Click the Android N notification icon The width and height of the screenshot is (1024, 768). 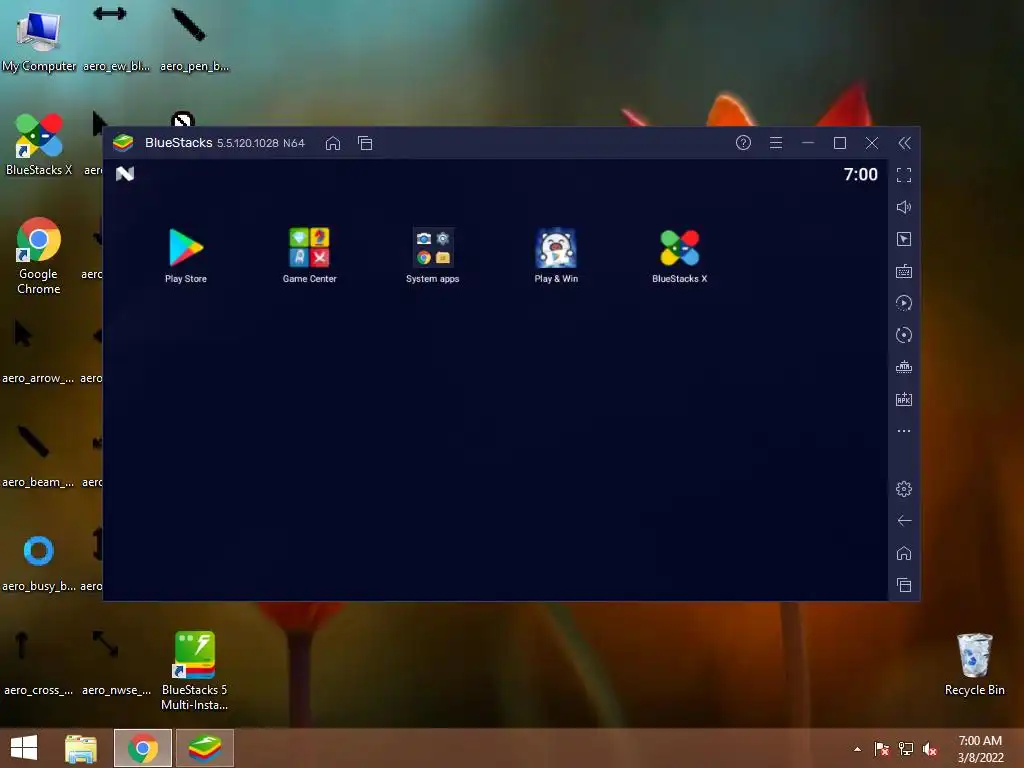pos(125,174)
